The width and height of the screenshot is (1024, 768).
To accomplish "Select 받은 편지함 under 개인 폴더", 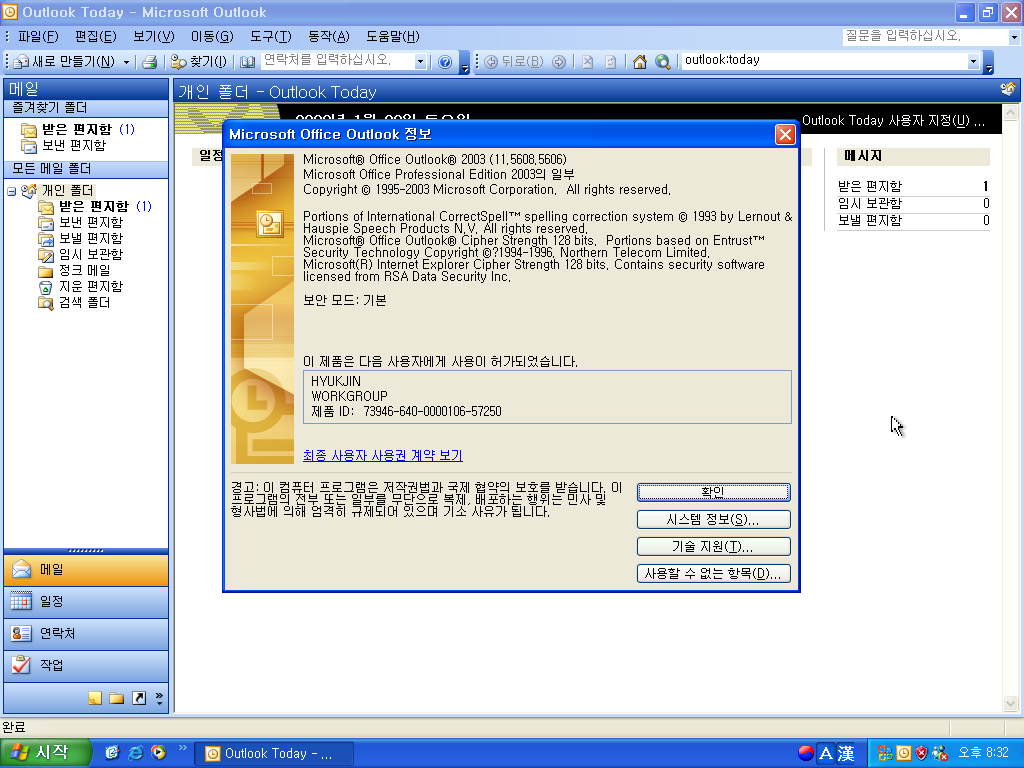I will point(94,207).
